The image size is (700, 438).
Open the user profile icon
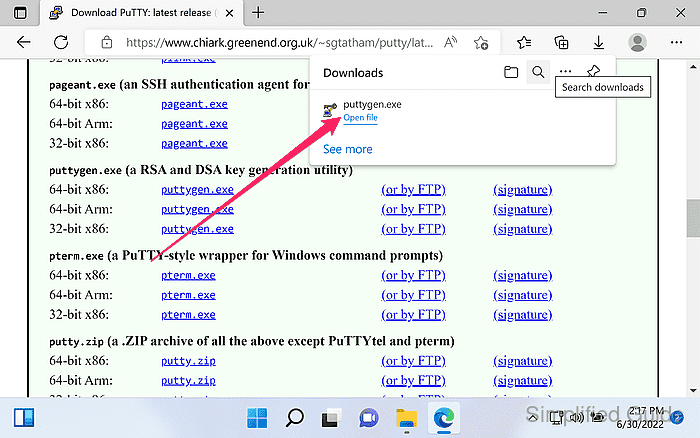[x=637, y=42]
